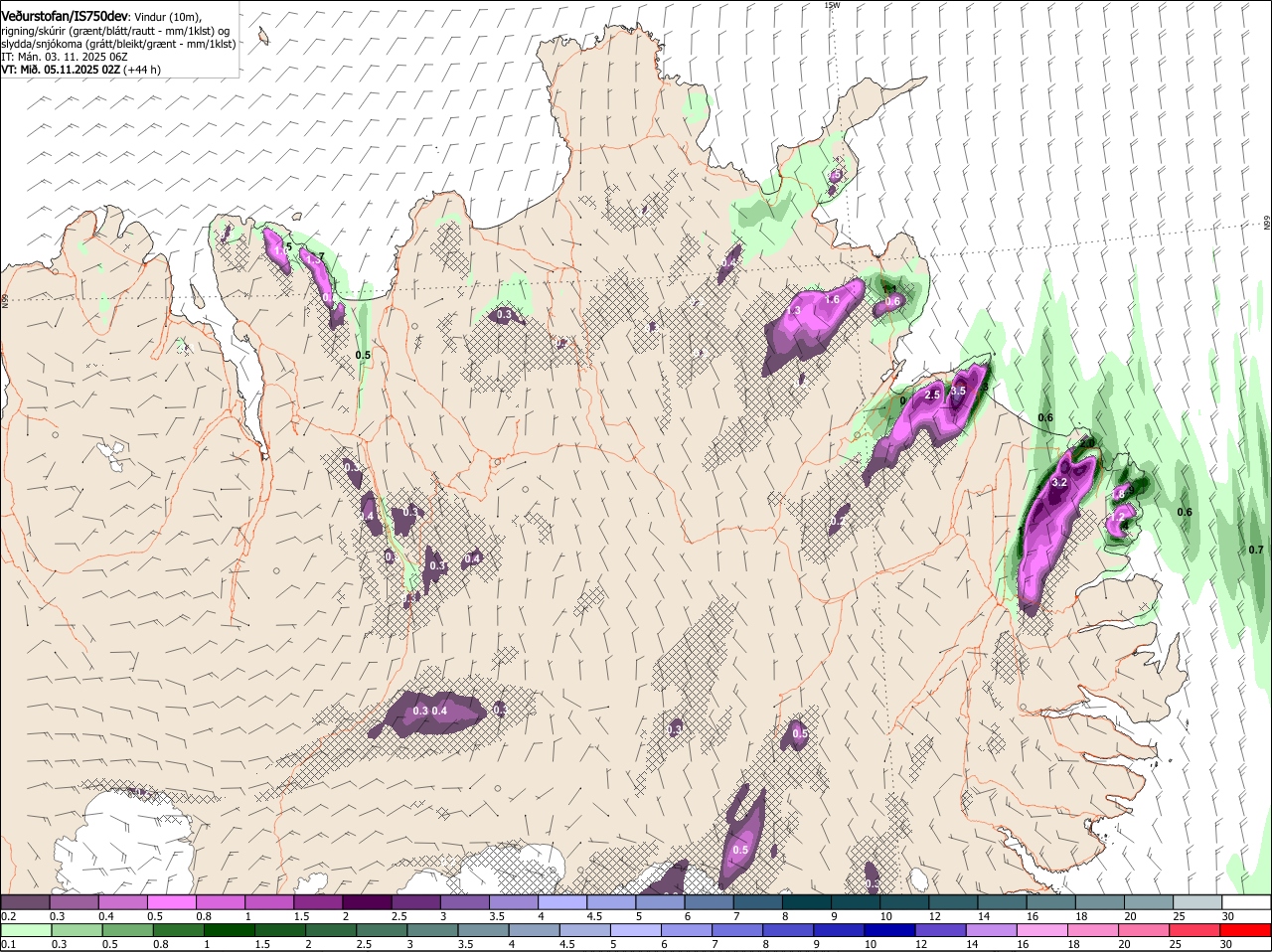
Task: Click the "15W" longitude label on the map
Action: (x=832, y=5)
